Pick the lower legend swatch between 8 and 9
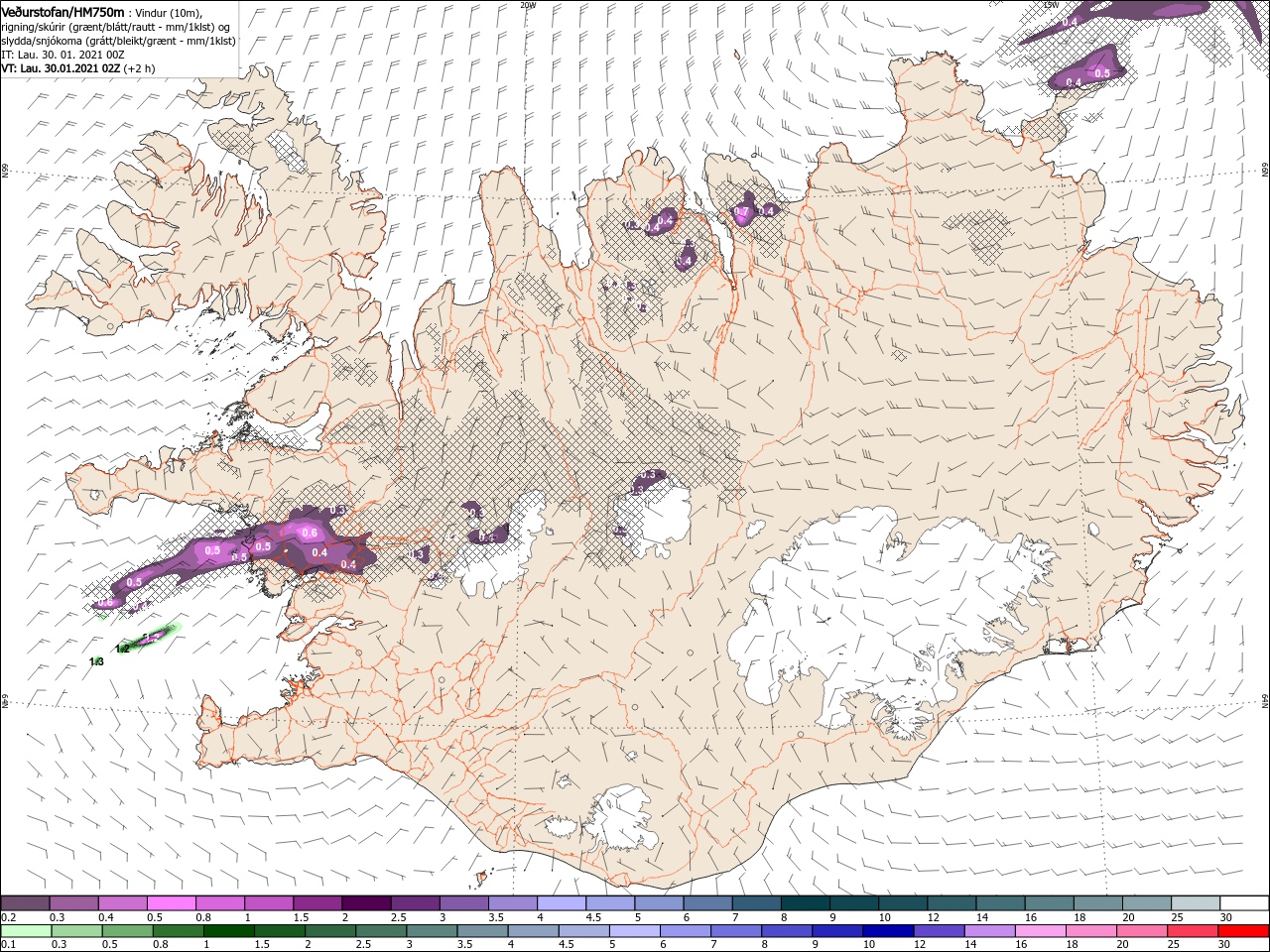This screenshot has height=952, width=1270. (x=787, y=931)
